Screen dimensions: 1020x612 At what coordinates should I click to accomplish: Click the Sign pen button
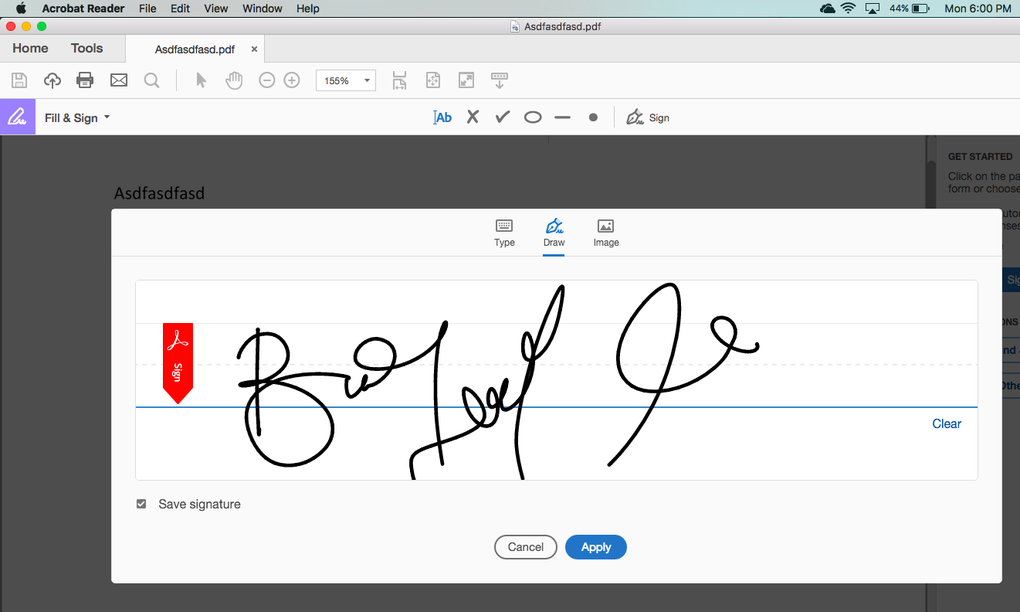click(648, 117)
